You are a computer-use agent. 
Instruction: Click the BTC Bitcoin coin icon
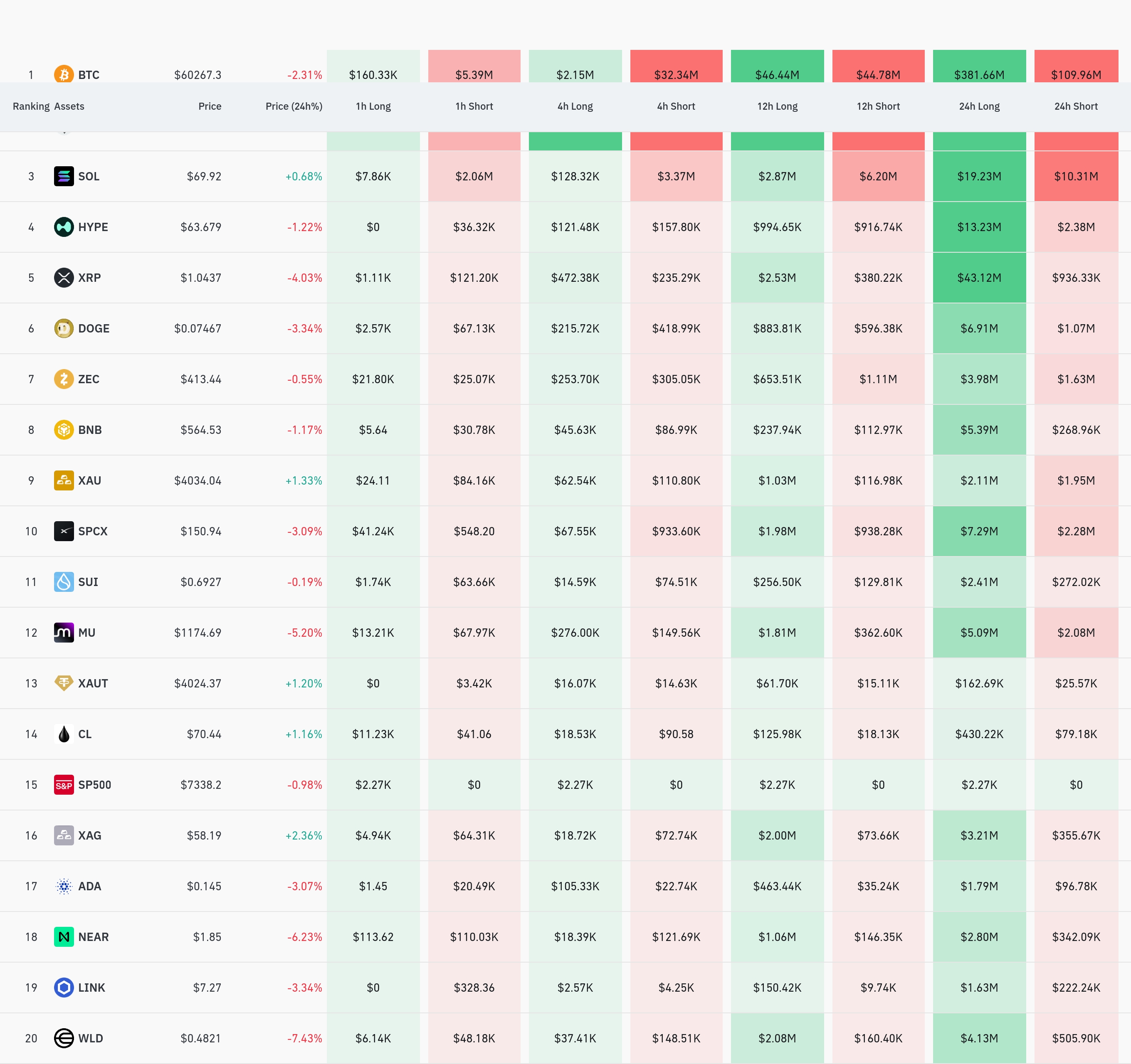[64, 74]
